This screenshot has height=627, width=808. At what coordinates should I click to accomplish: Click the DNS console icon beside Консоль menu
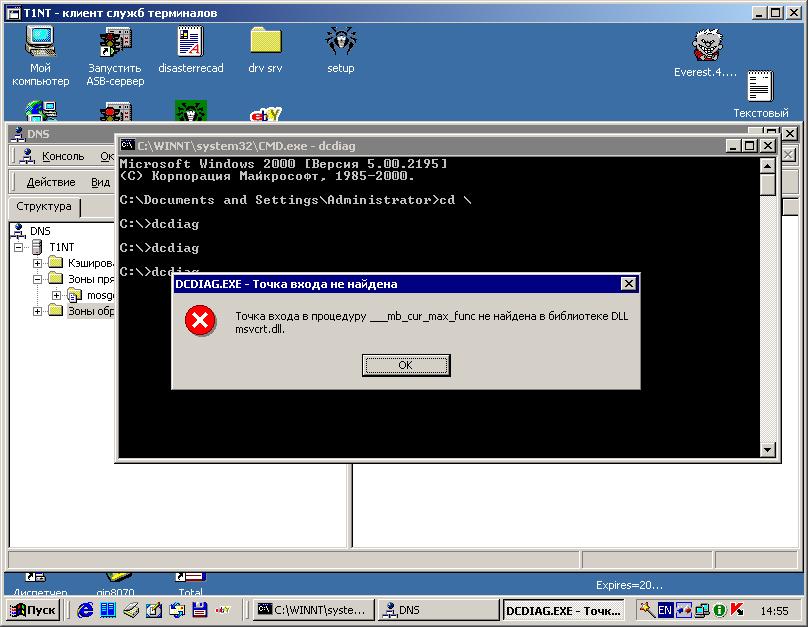(28, 156)
